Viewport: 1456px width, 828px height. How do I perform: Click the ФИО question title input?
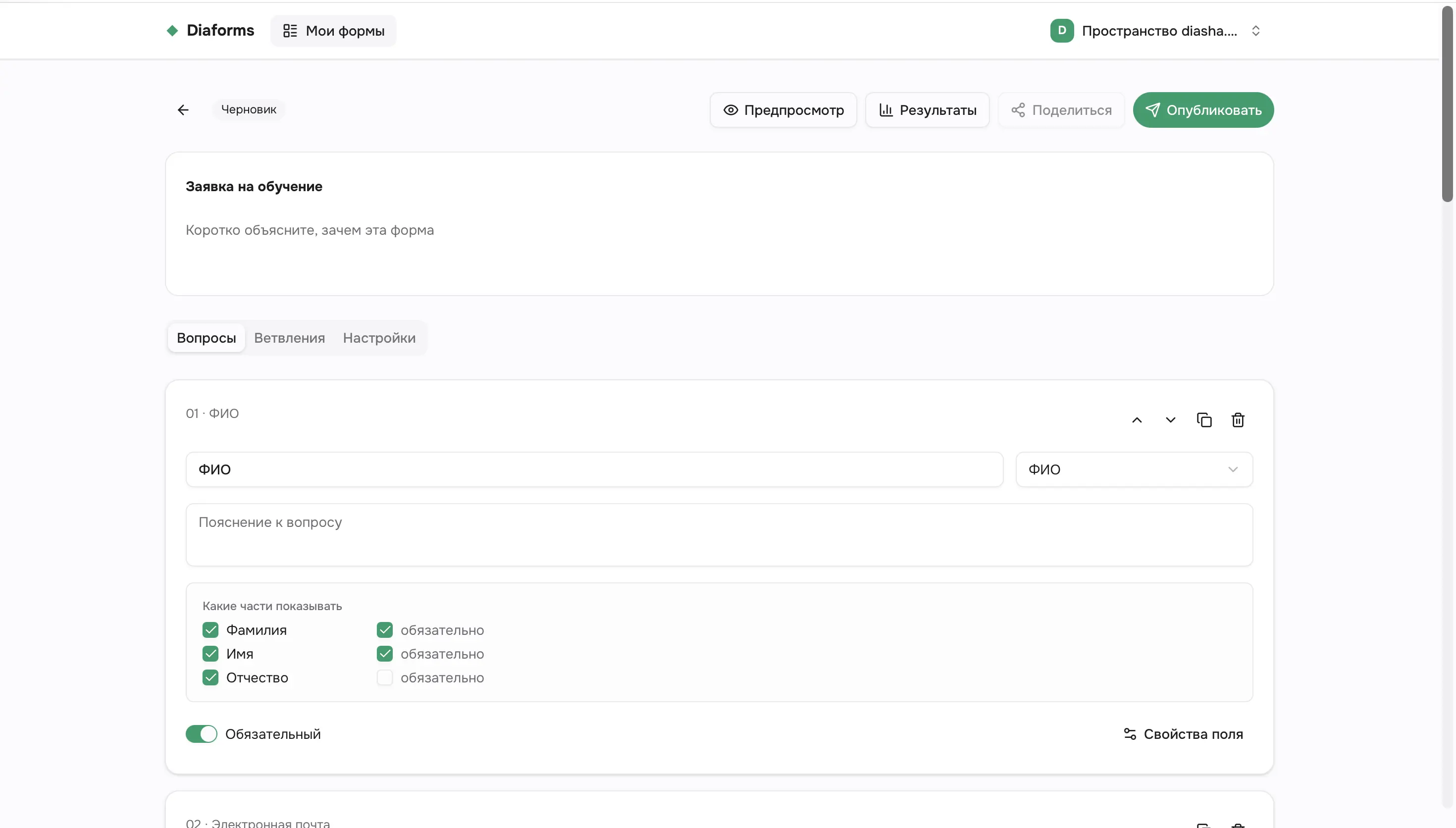(x=594, y=470)
